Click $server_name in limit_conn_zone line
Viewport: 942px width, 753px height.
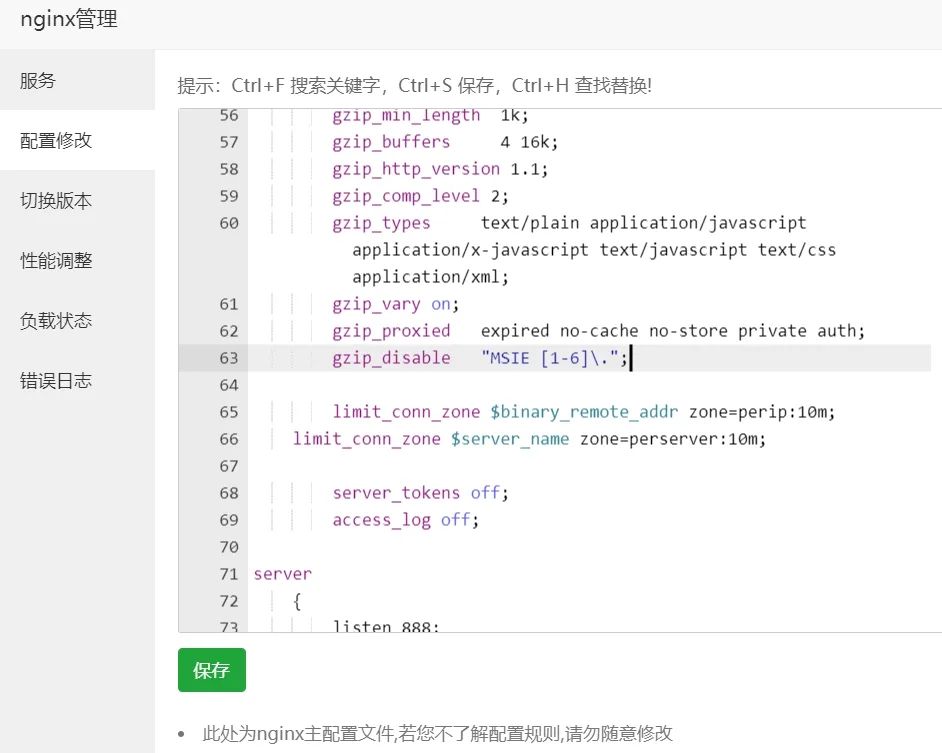[510, 439]
